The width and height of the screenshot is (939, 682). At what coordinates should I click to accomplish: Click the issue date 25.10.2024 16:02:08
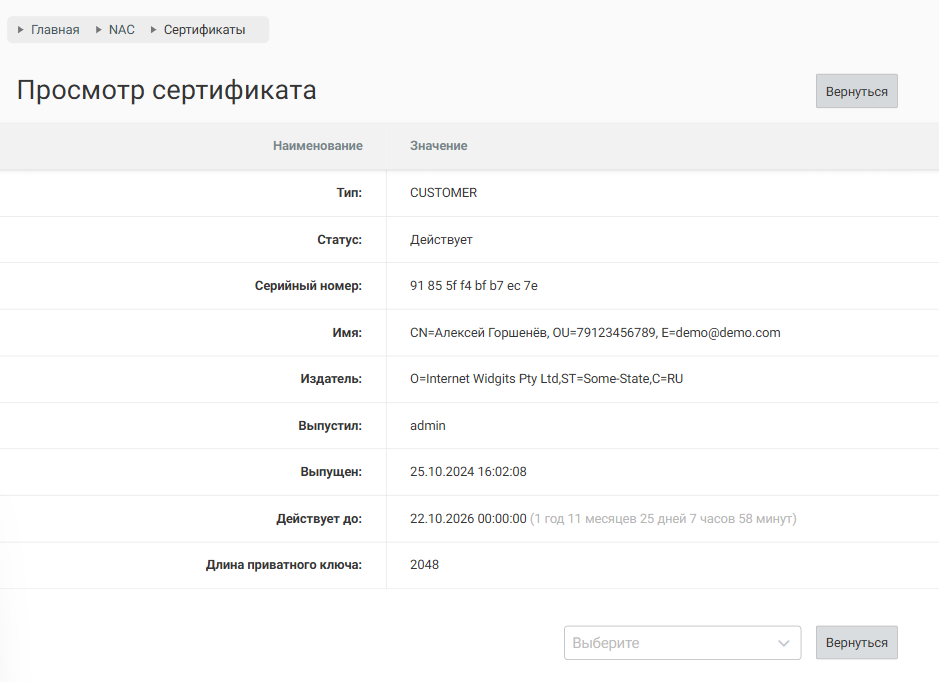click(468, 472)
